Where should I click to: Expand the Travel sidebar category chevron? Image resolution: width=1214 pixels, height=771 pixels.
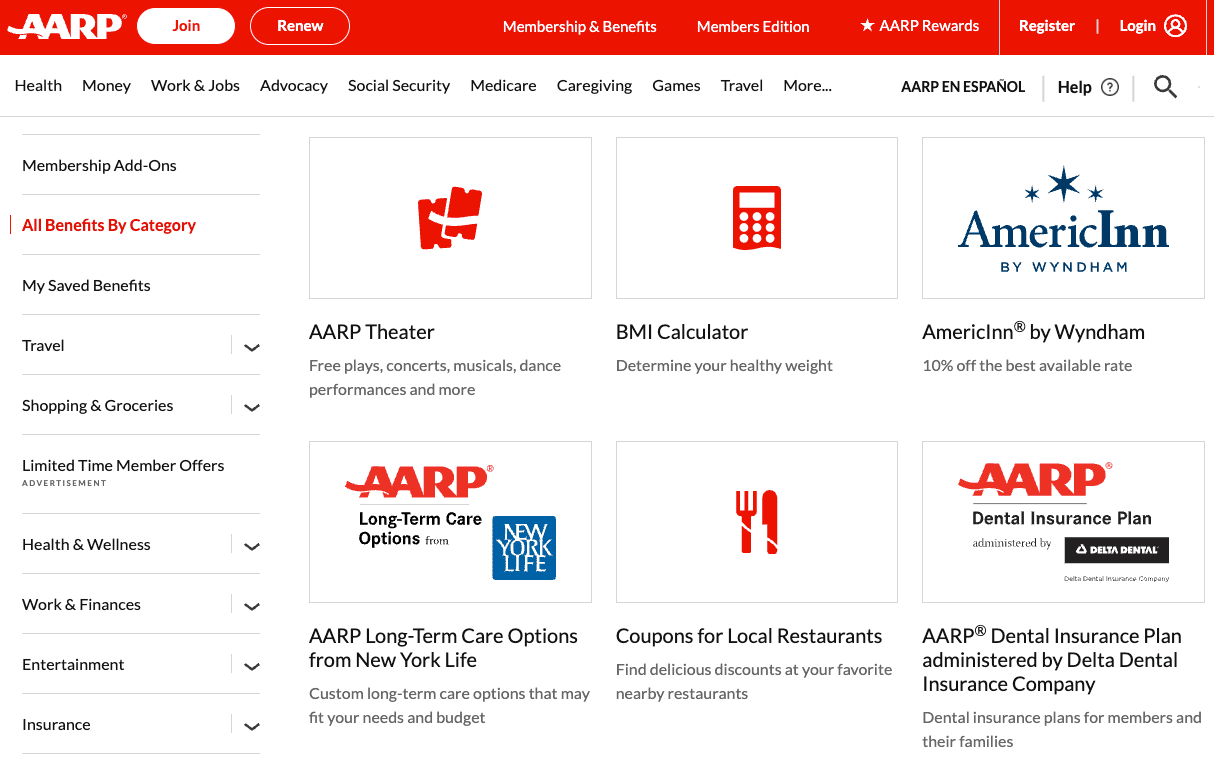tap(252, 347)
